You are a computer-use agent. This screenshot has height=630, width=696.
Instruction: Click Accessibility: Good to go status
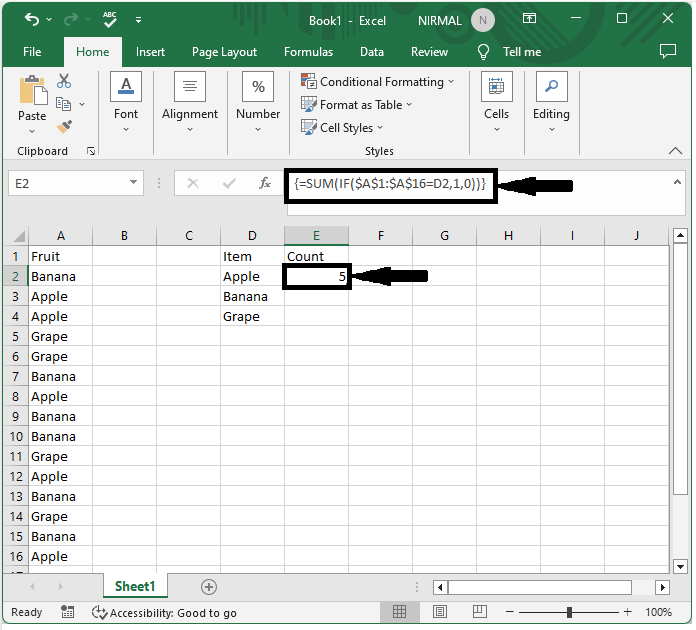coord(164,613)
